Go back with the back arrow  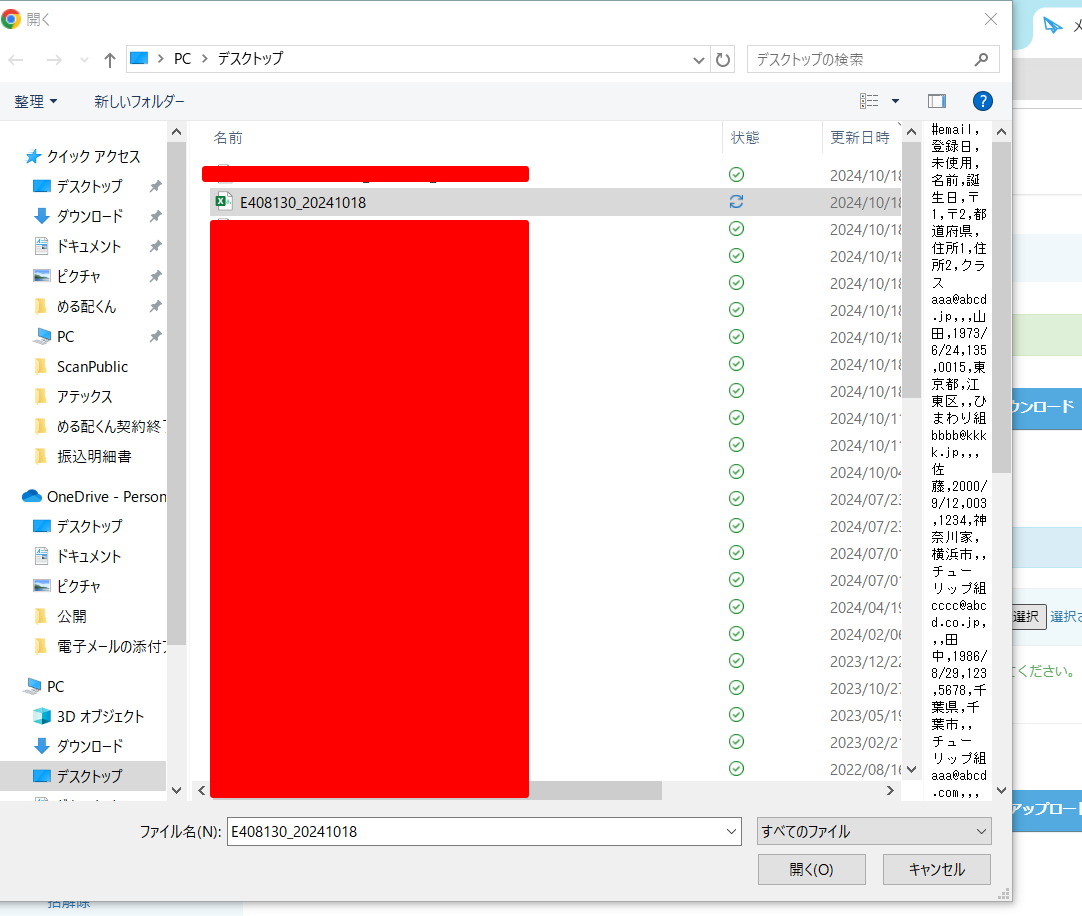coord(16,60)
